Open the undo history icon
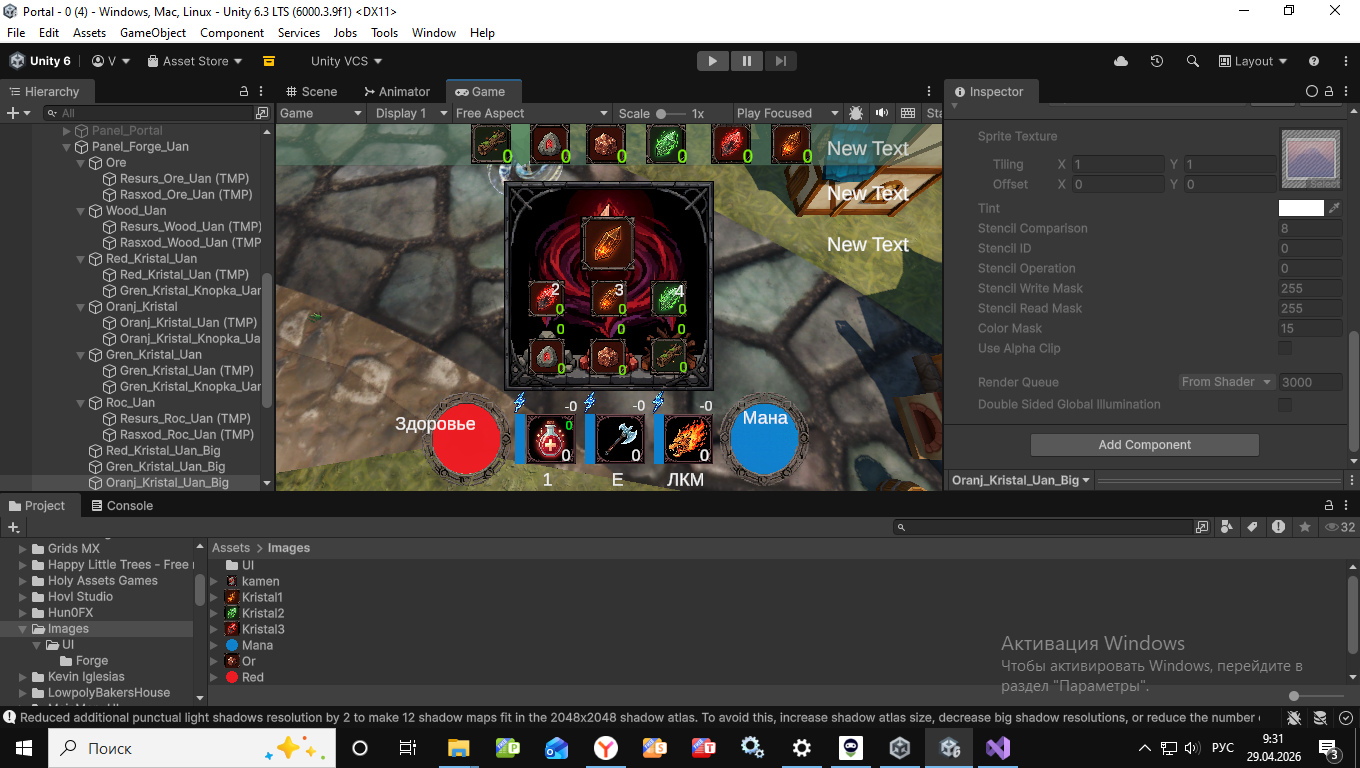 [x=1157, y=61]
